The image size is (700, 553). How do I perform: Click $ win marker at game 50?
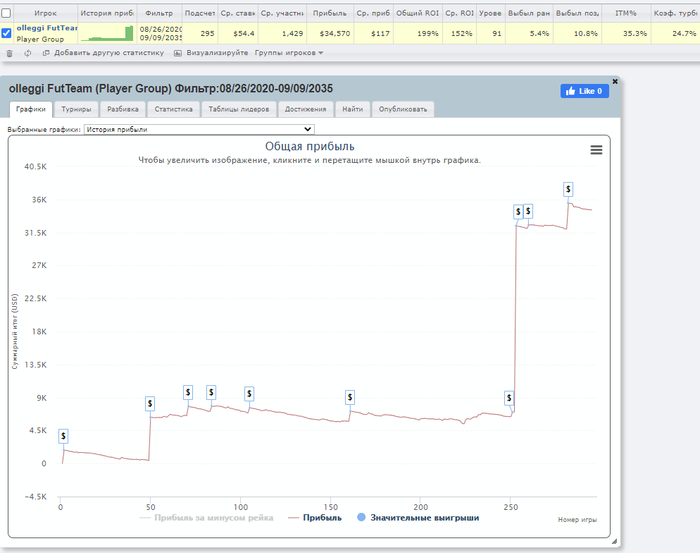click(x=150, y=403)
